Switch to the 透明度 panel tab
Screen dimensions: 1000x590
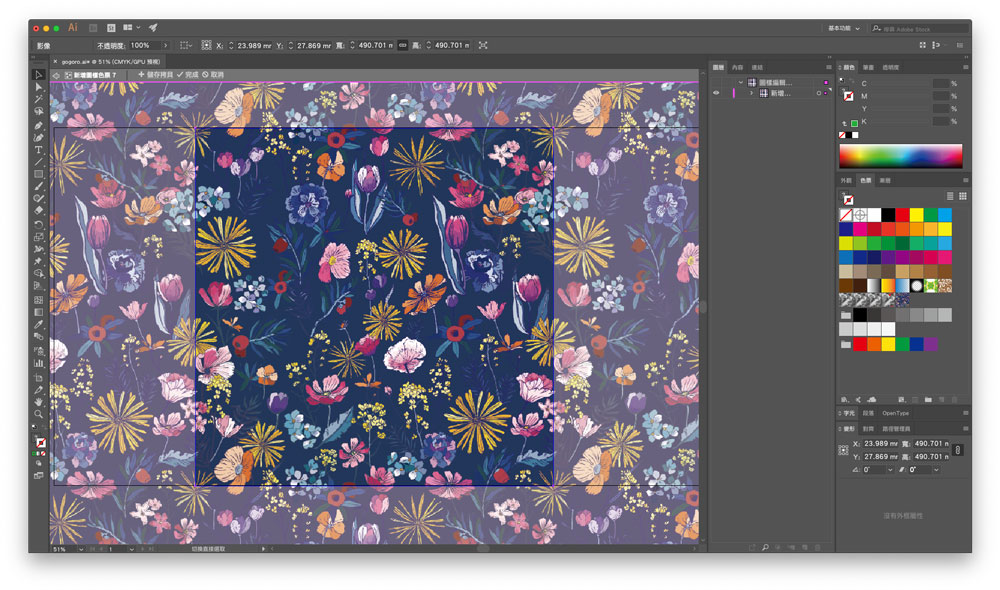[x=890, y=67]
